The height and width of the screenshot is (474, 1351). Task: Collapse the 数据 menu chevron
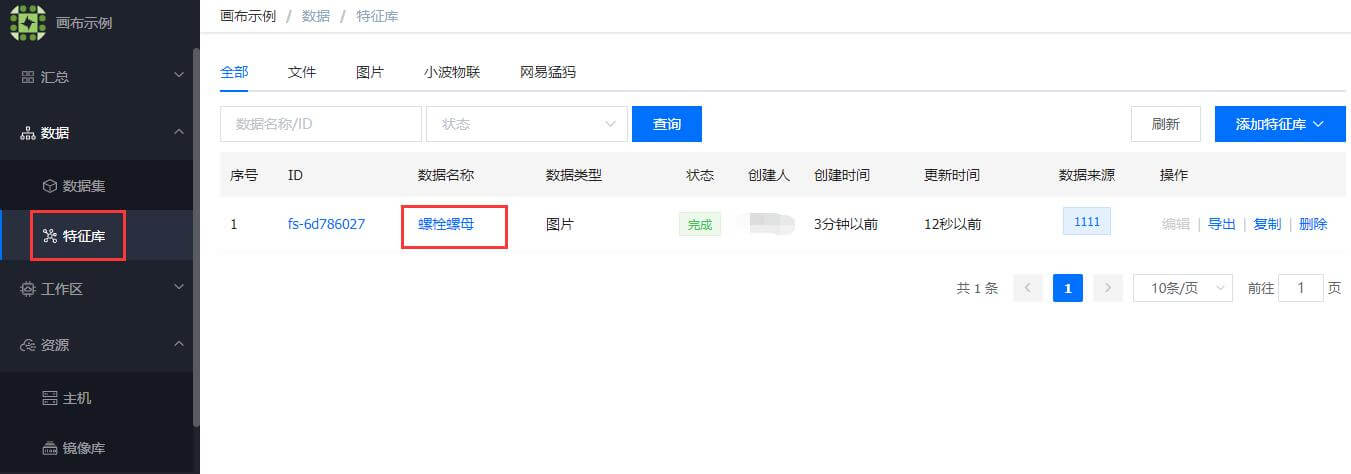179,132
